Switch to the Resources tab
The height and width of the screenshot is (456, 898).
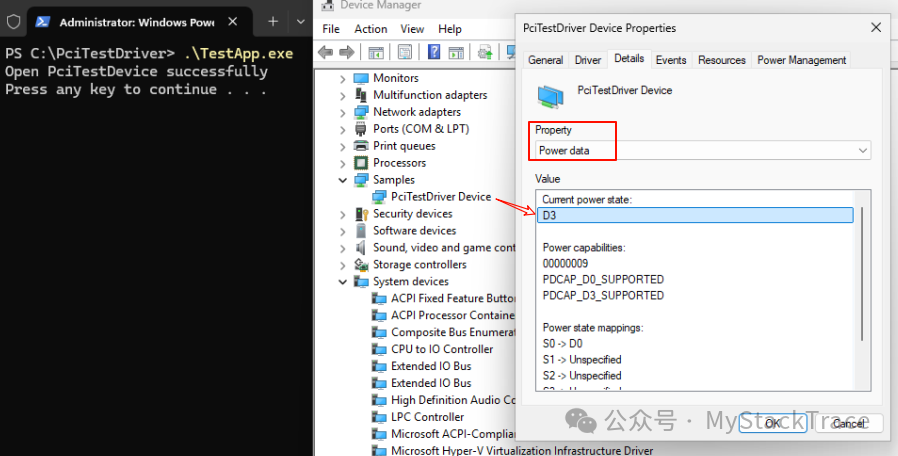coord(722,60)
